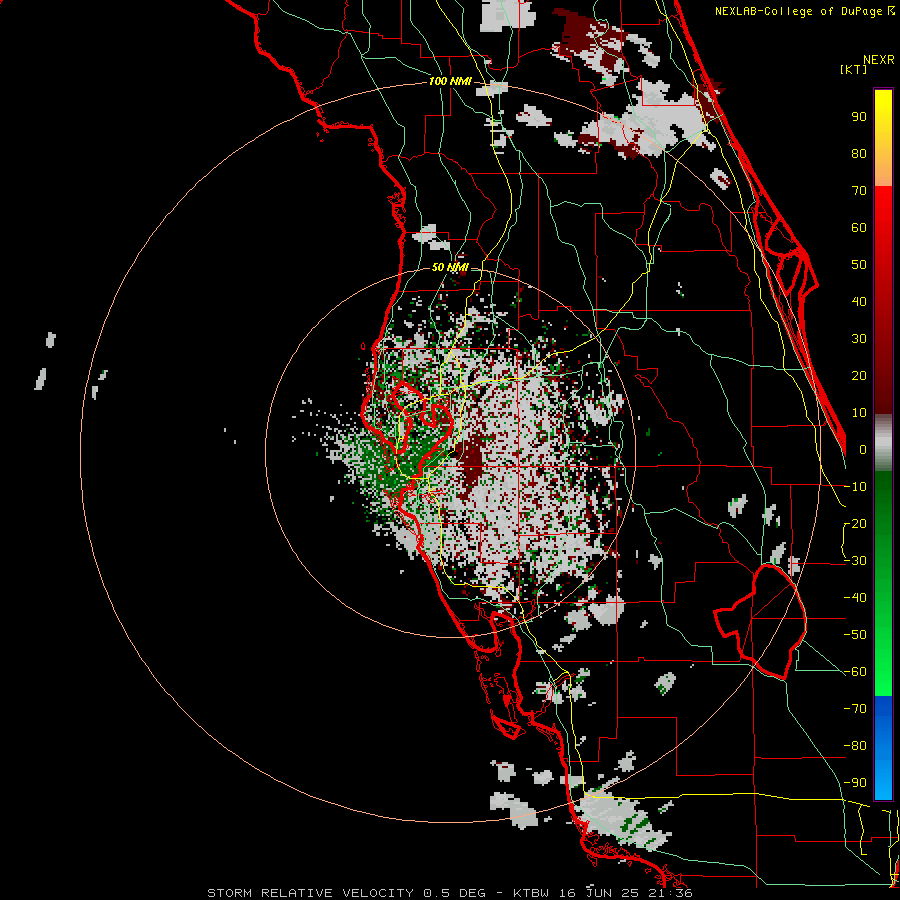Click the positive 90 knots scale label
900x900 pixels.
[859, 117]
